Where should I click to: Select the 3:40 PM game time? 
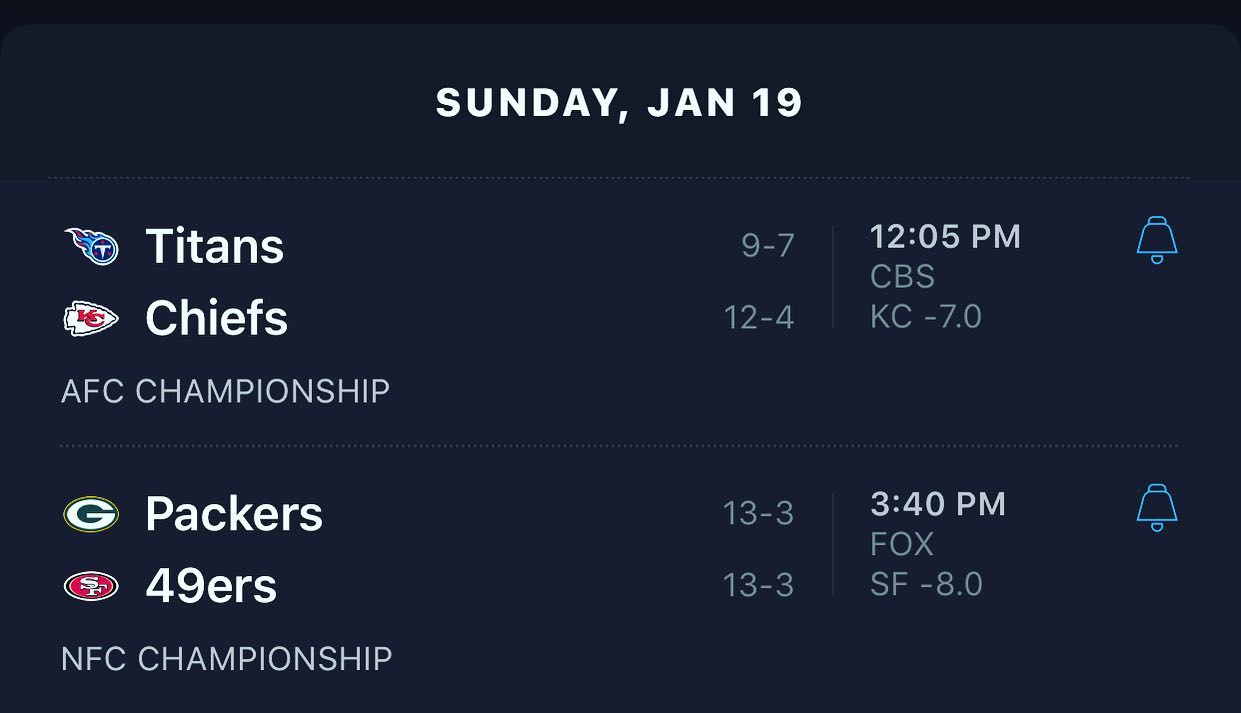(938, 504)
